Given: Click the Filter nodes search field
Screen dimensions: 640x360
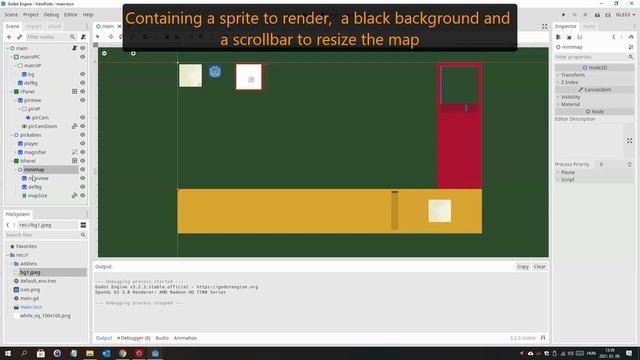Looking at the screenshot, I should 51,37.
